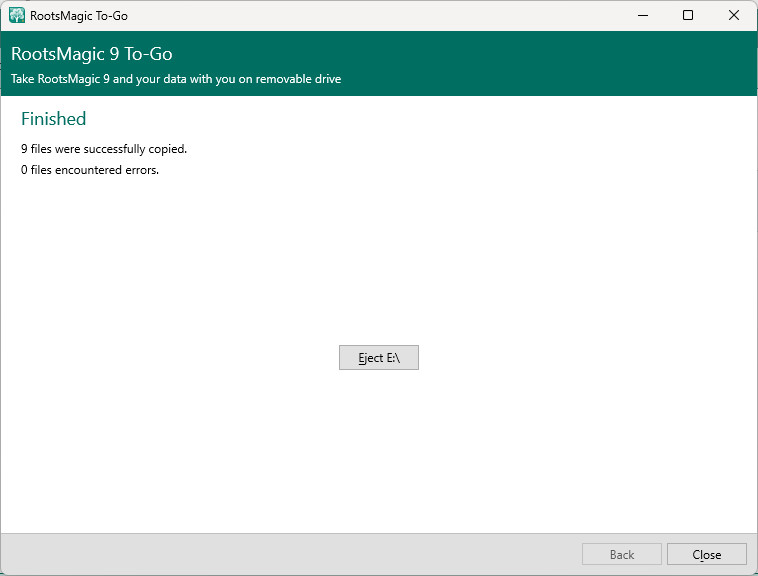This screenshot has height=576, width=758.
Task: Click the '0 files encountered errors' line
Action: (90, 170)
